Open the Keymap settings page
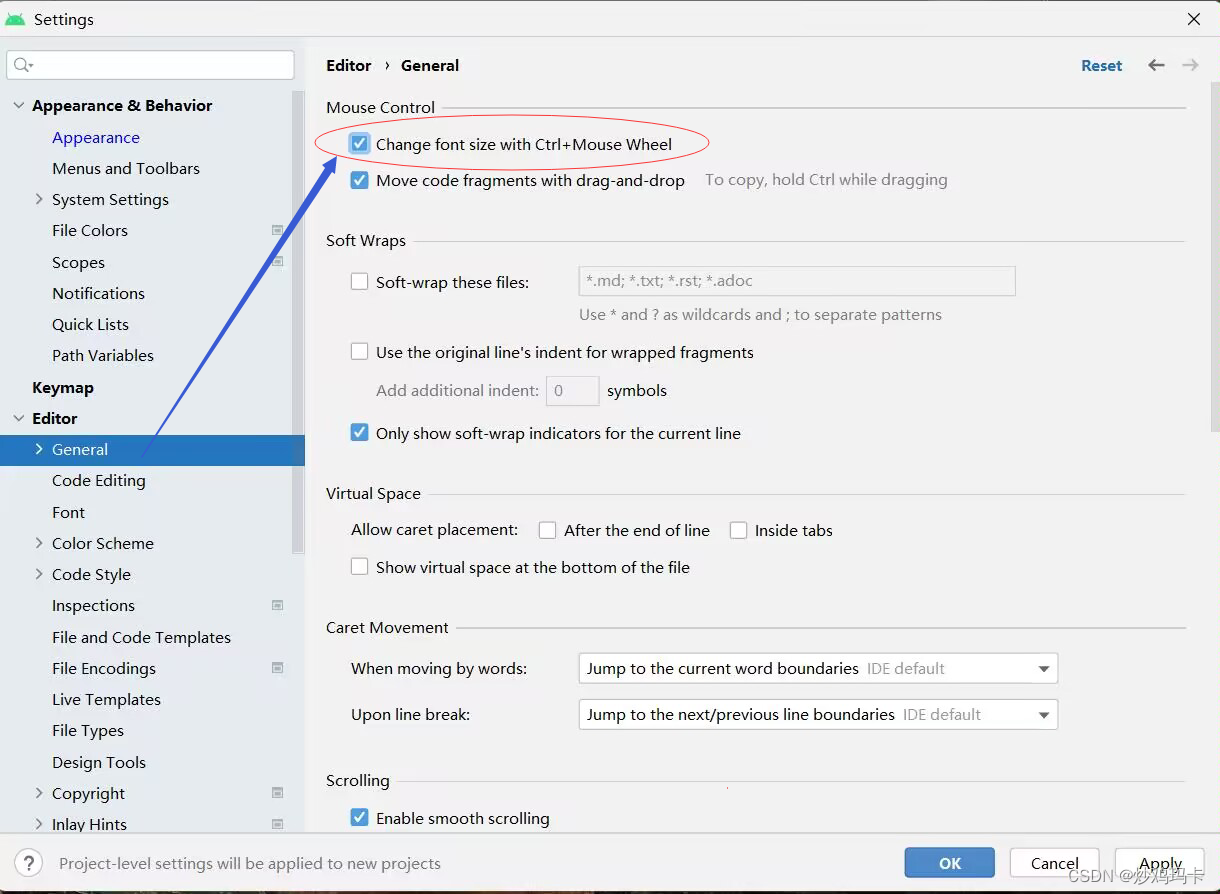Viewport: 1220px width, 894px height. (63, 387)
